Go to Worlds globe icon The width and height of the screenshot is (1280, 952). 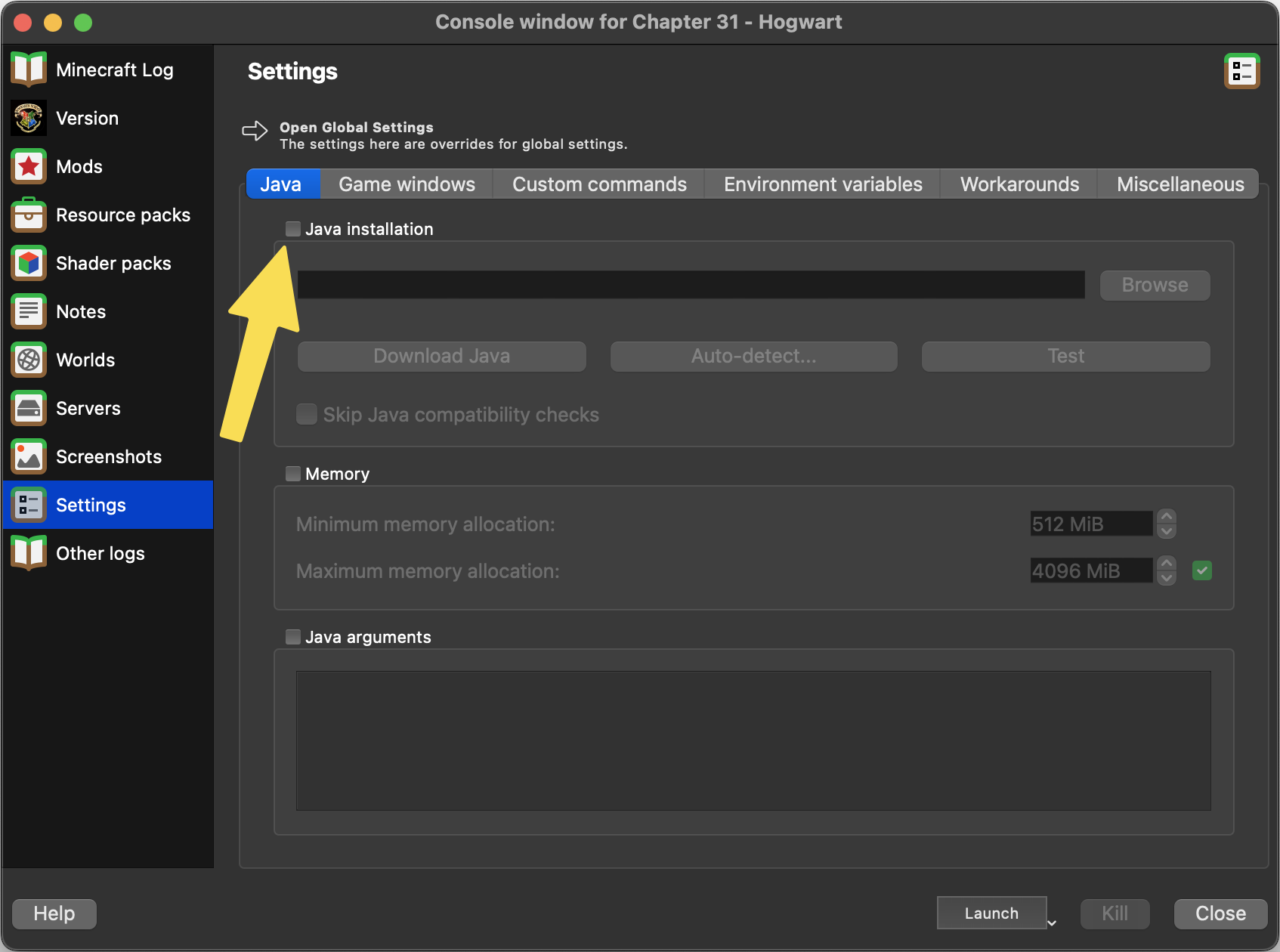pos(29,360)
